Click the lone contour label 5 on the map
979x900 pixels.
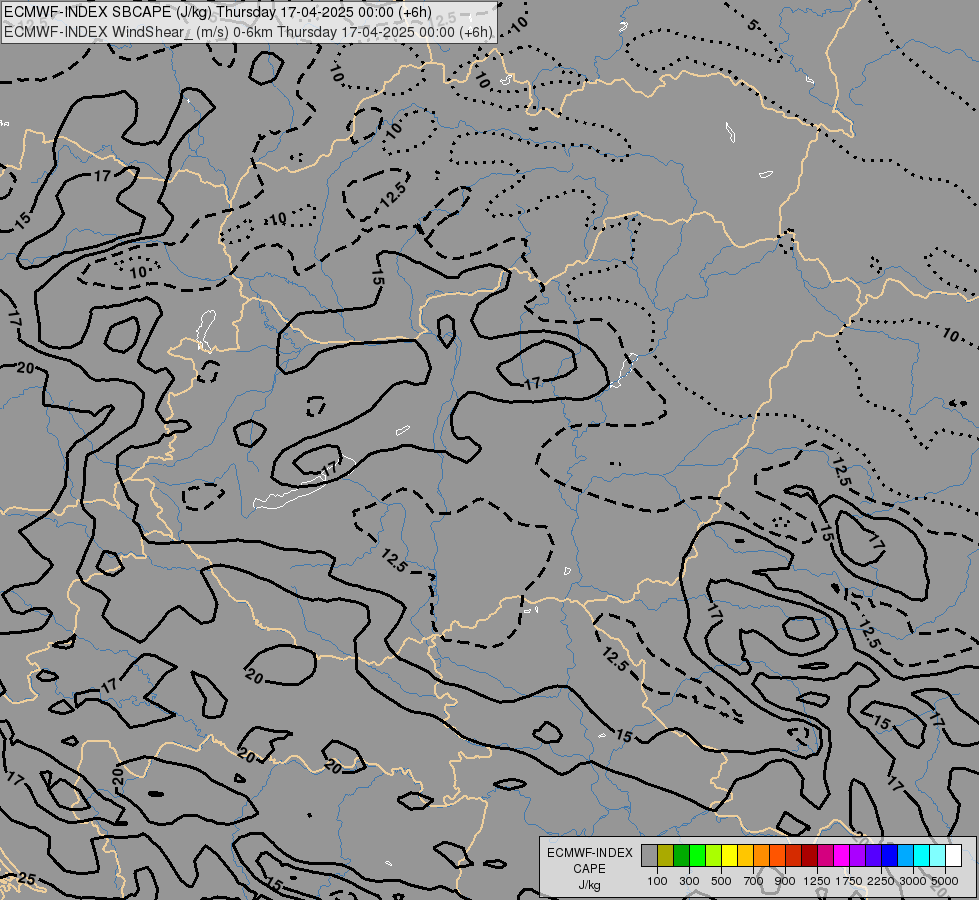pyautogui.click(x=753, y=25)
